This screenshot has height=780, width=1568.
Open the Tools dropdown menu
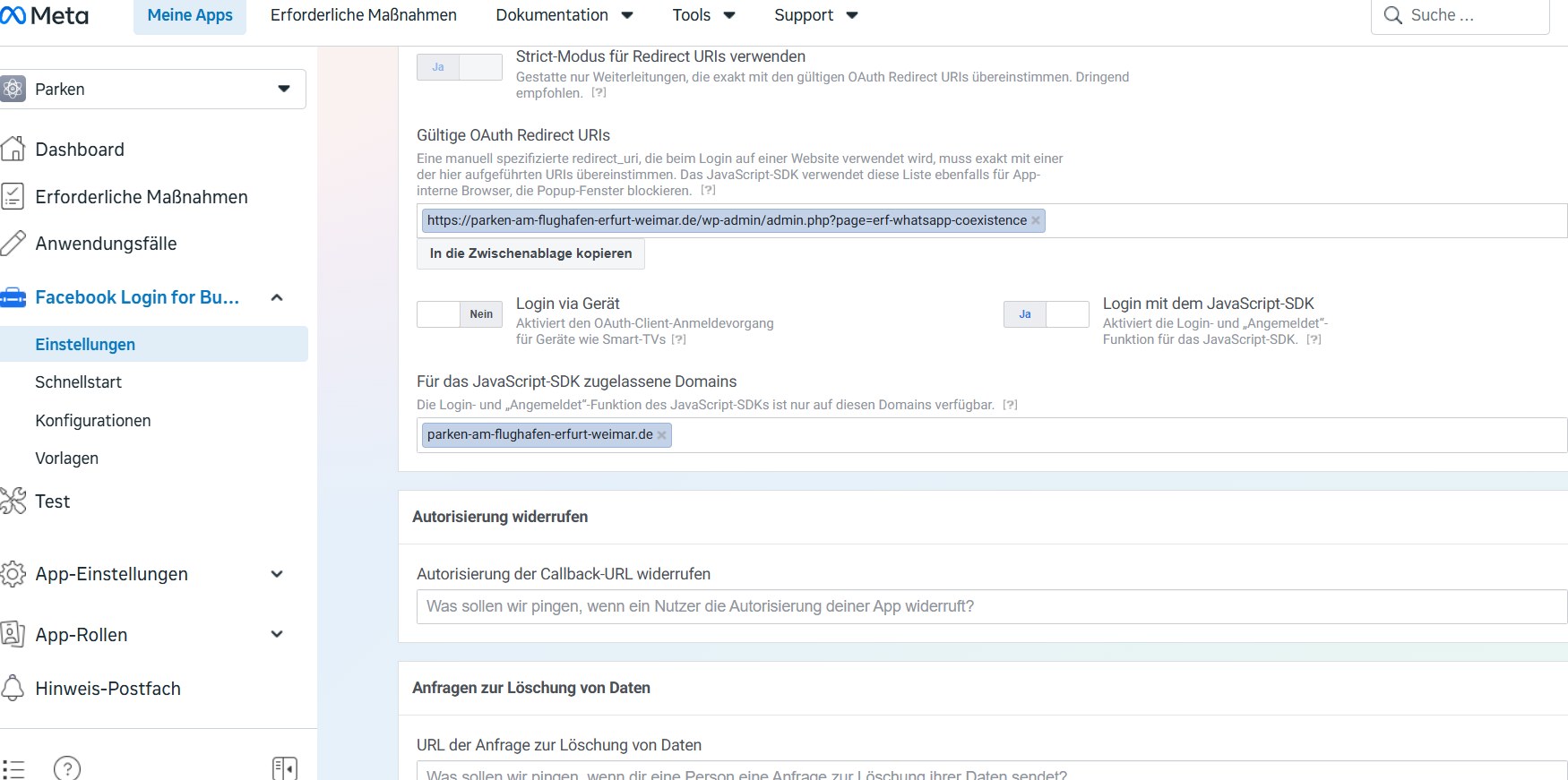tap(704, 15)
